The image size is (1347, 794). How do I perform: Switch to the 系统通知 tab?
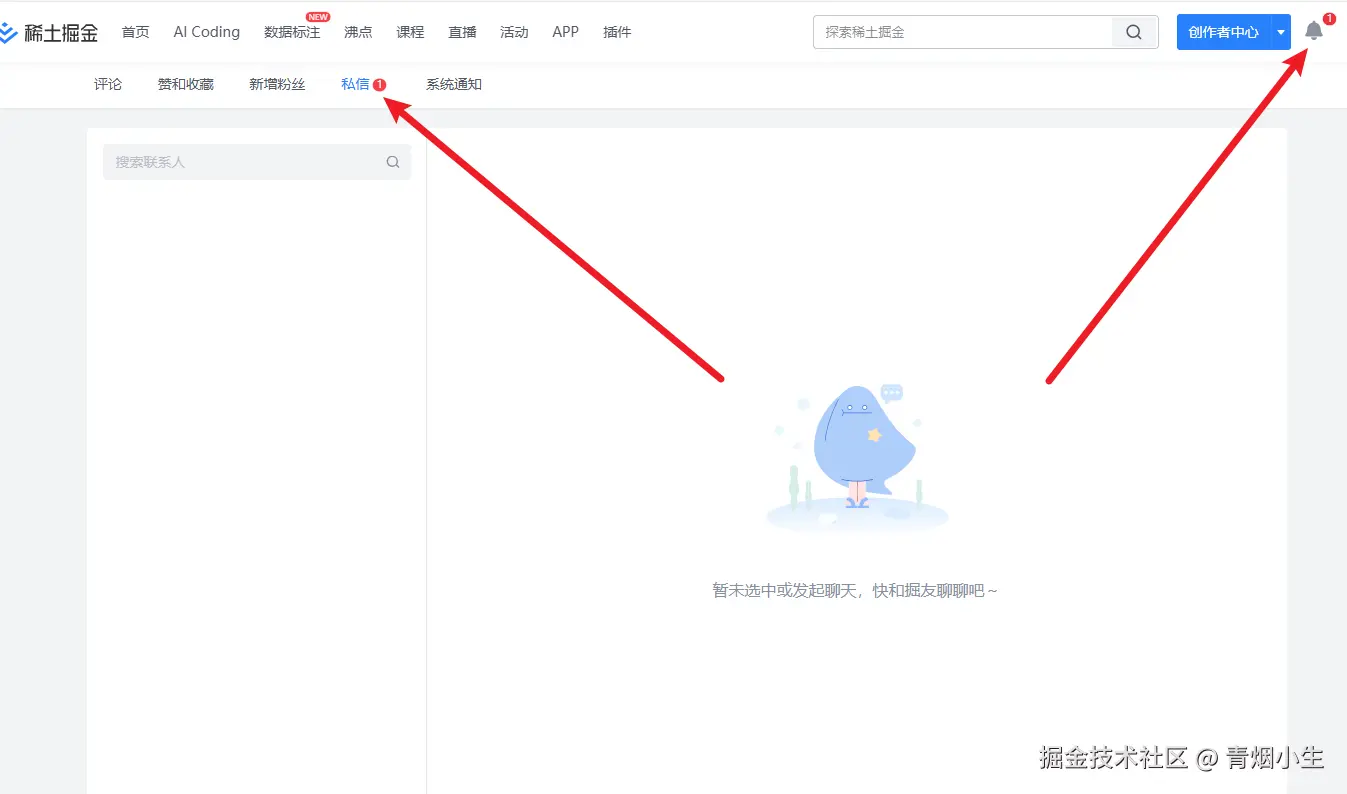tap(453, 84)
